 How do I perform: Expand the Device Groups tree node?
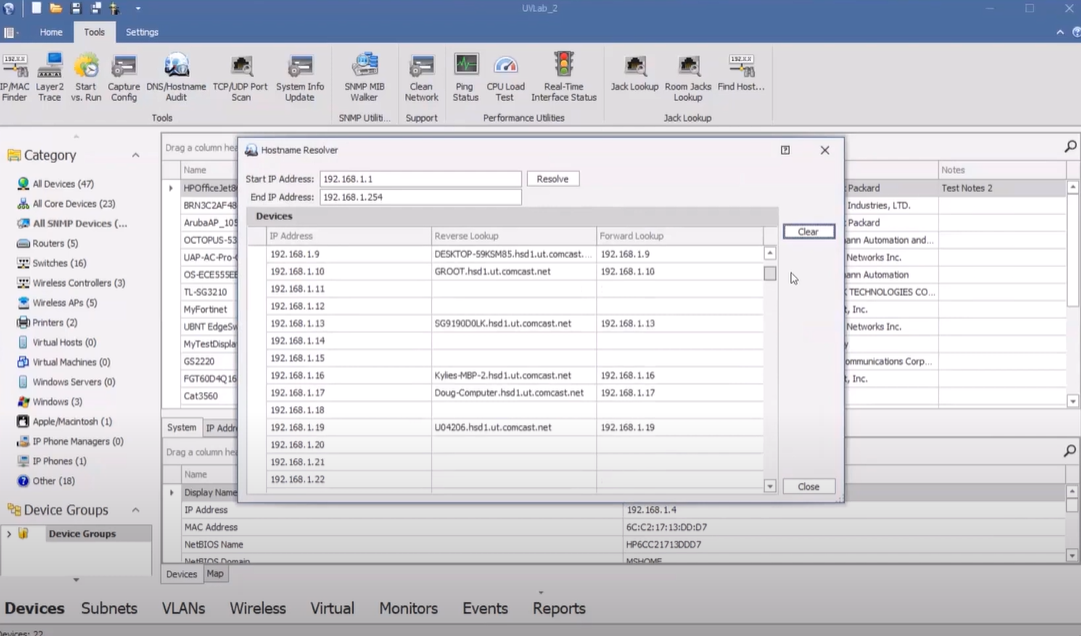tap(9, 534)
